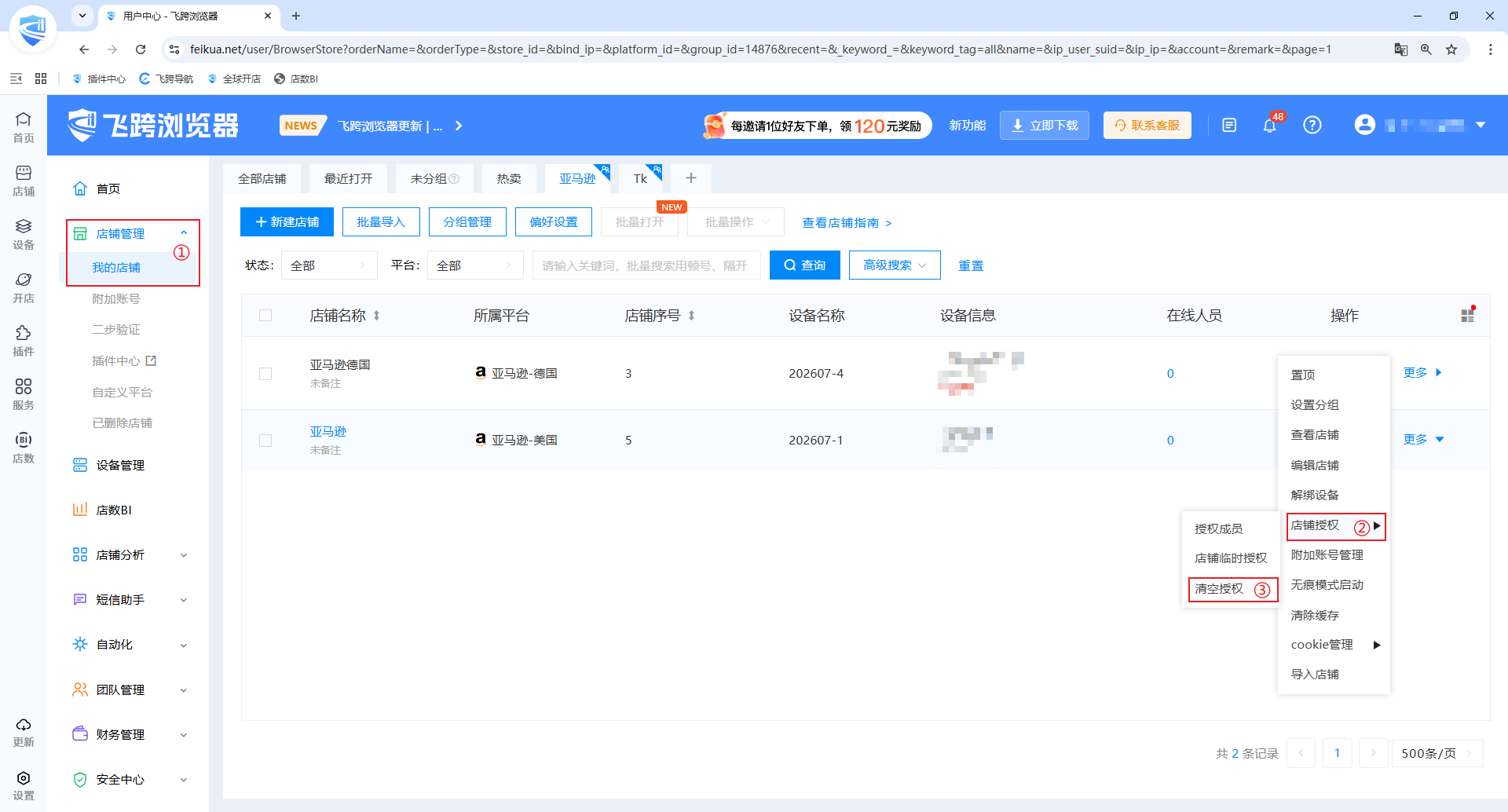Open the 开店 planet icon in the left rail
Image resolution: width=1508 pixels, height=812 pixels.
[24, 287]
